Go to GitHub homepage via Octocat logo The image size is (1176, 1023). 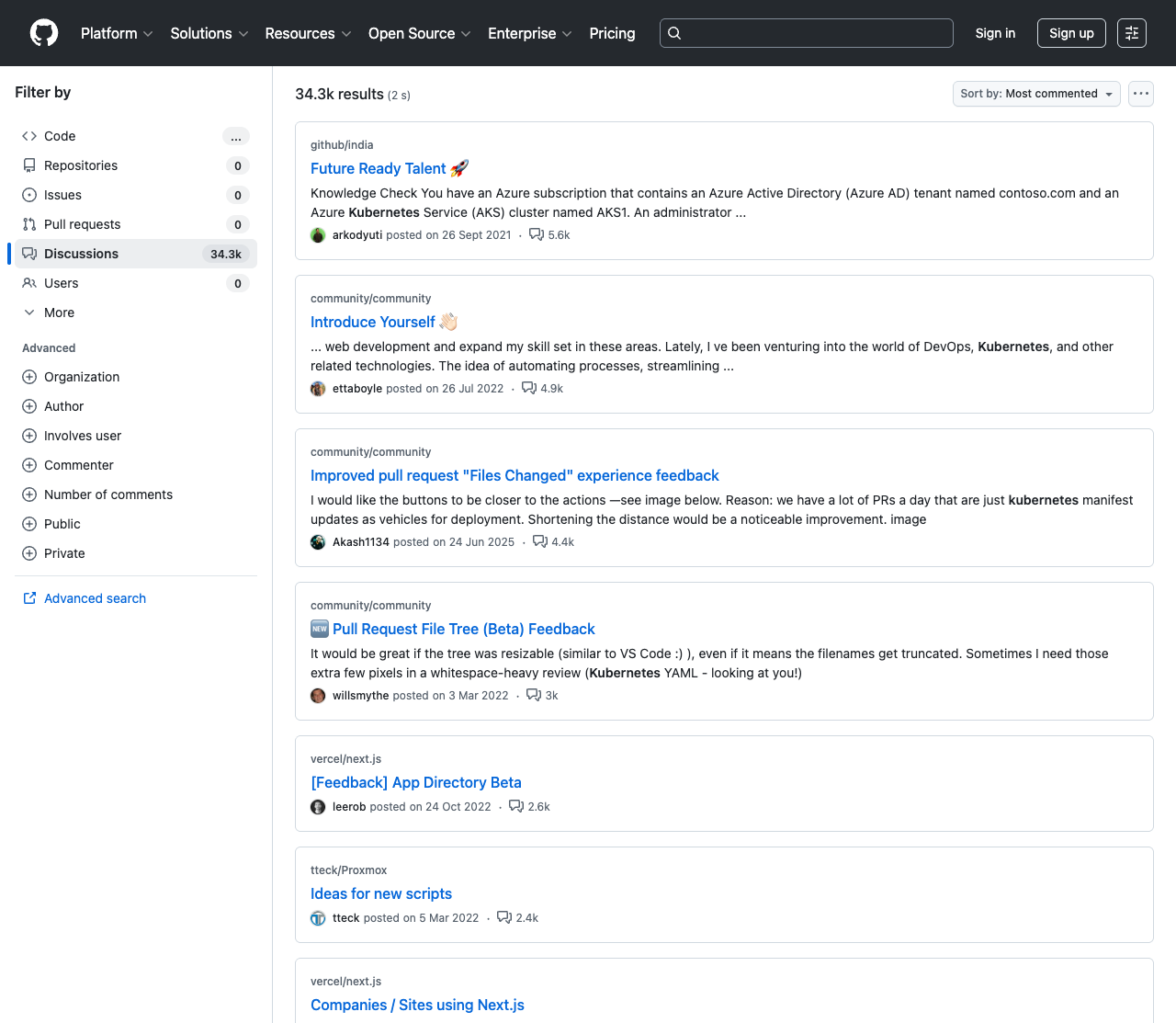[x=44, y=33]
